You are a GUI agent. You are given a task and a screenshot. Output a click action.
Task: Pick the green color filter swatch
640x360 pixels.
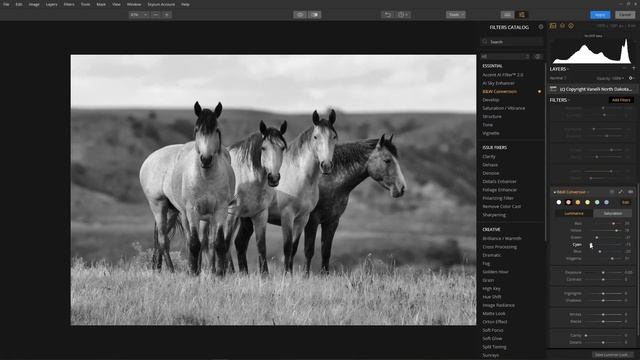pyautogui.click(x=597, y=202)
